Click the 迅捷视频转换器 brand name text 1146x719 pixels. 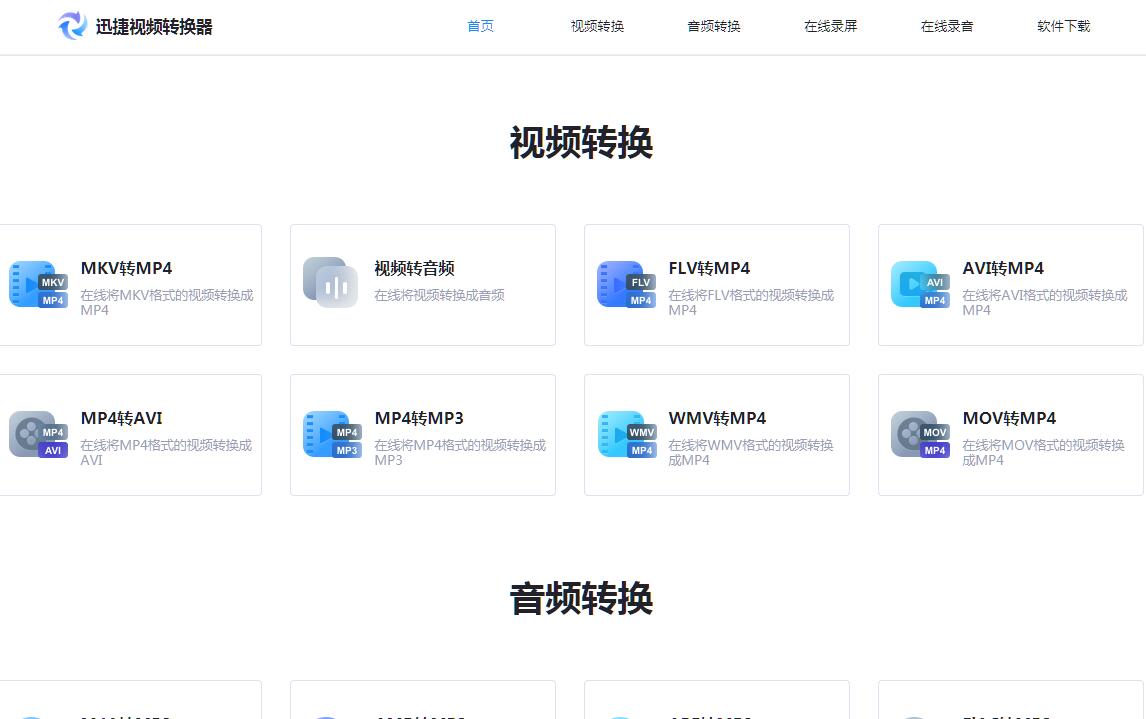click(x=154, y=27)
